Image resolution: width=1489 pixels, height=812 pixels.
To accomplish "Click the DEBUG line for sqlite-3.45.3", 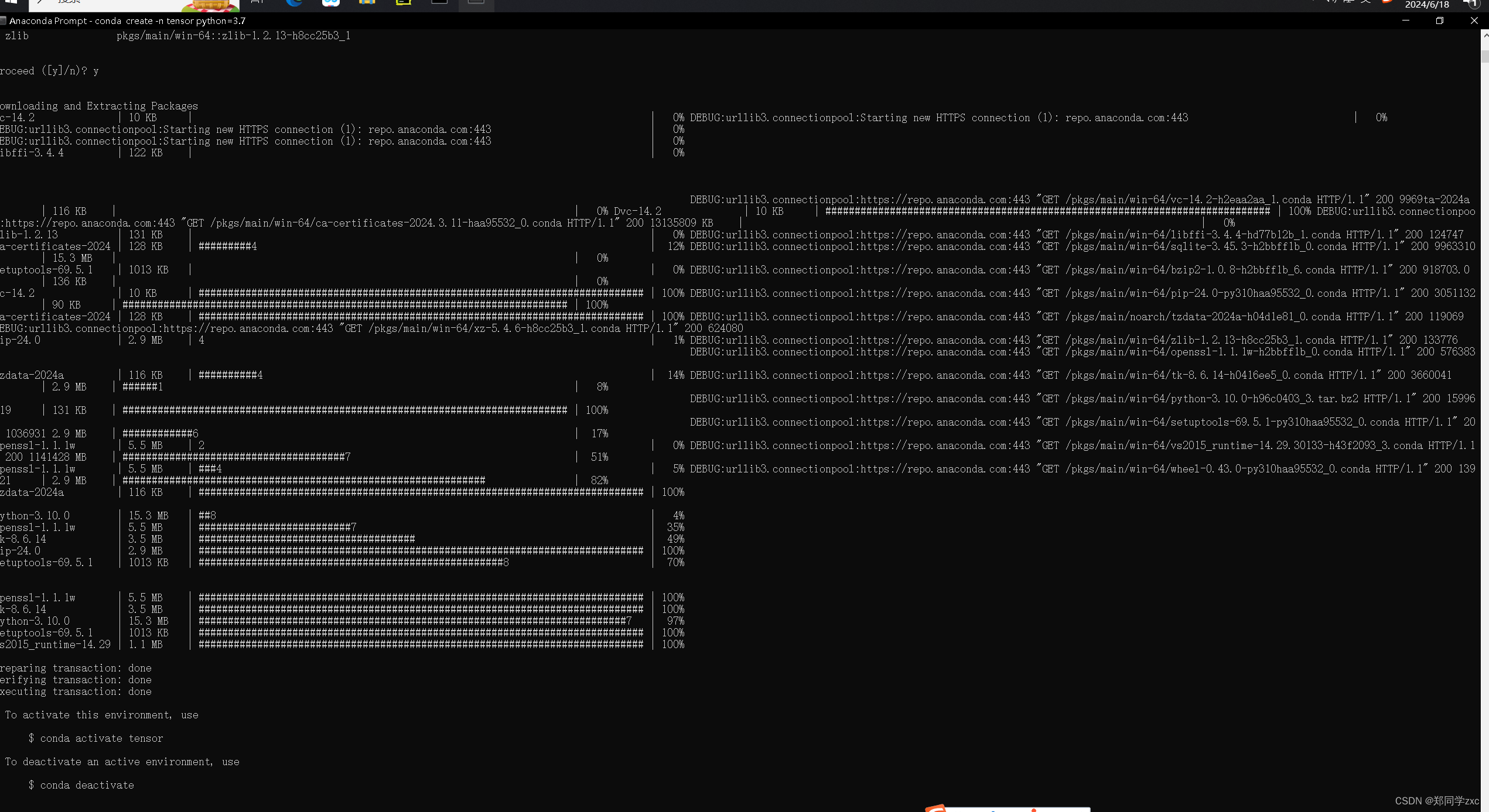I will click(1082, 246).
